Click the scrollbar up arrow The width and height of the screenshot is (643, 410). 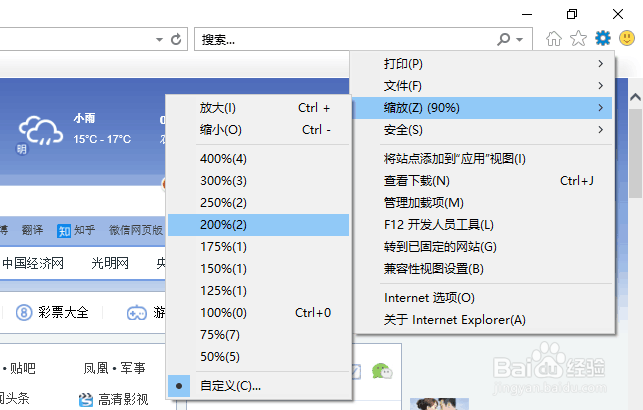[x=635, y=97]
